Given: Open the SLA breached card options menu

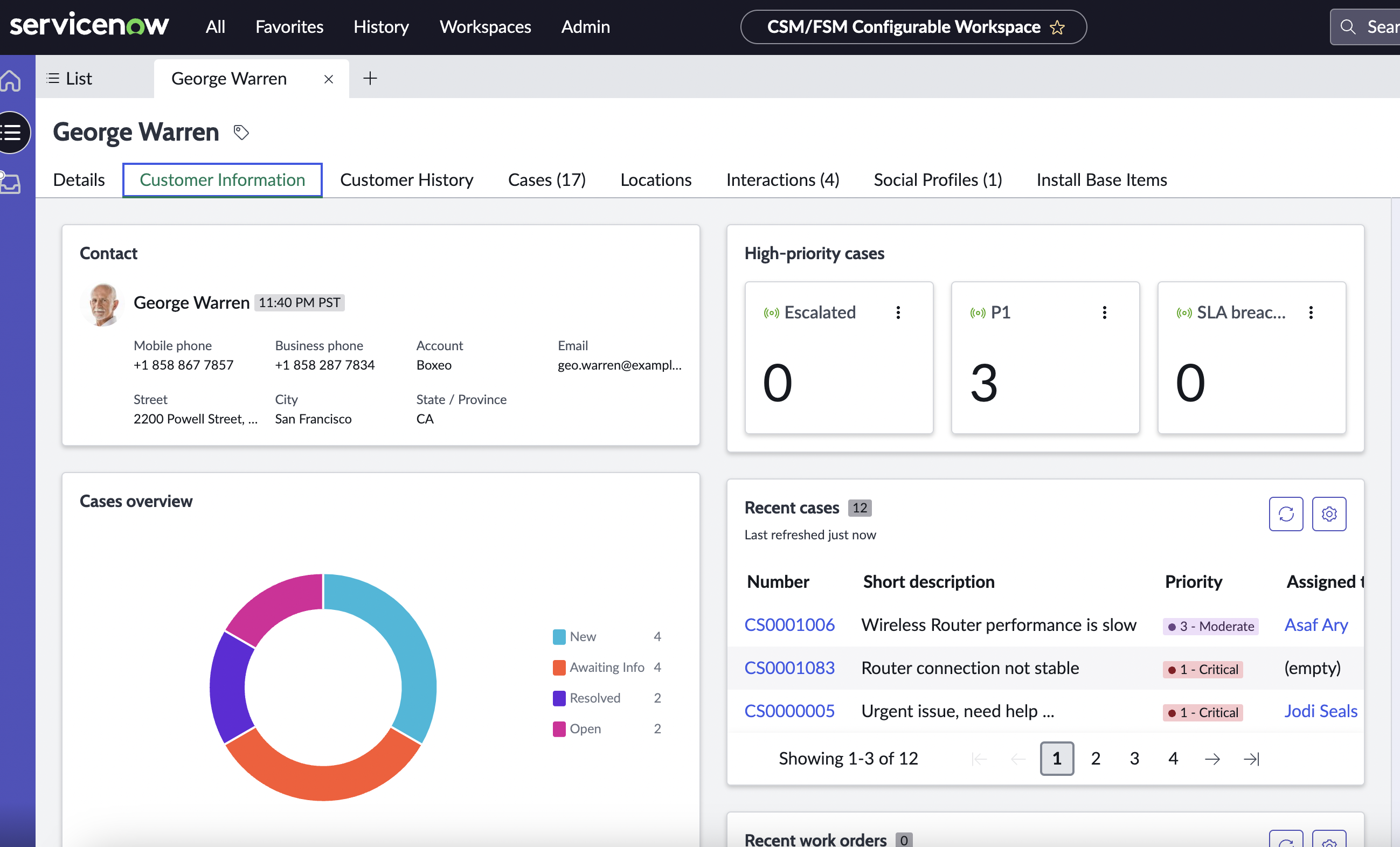Looking at the screenshot, I should pos(1311,313).
